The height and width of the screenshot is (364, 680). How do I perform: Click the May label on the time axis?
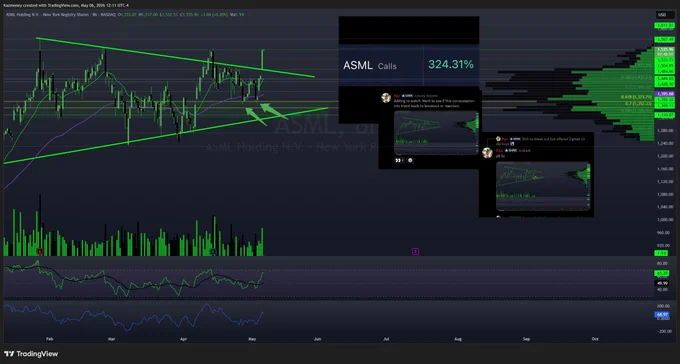(252, 339)
